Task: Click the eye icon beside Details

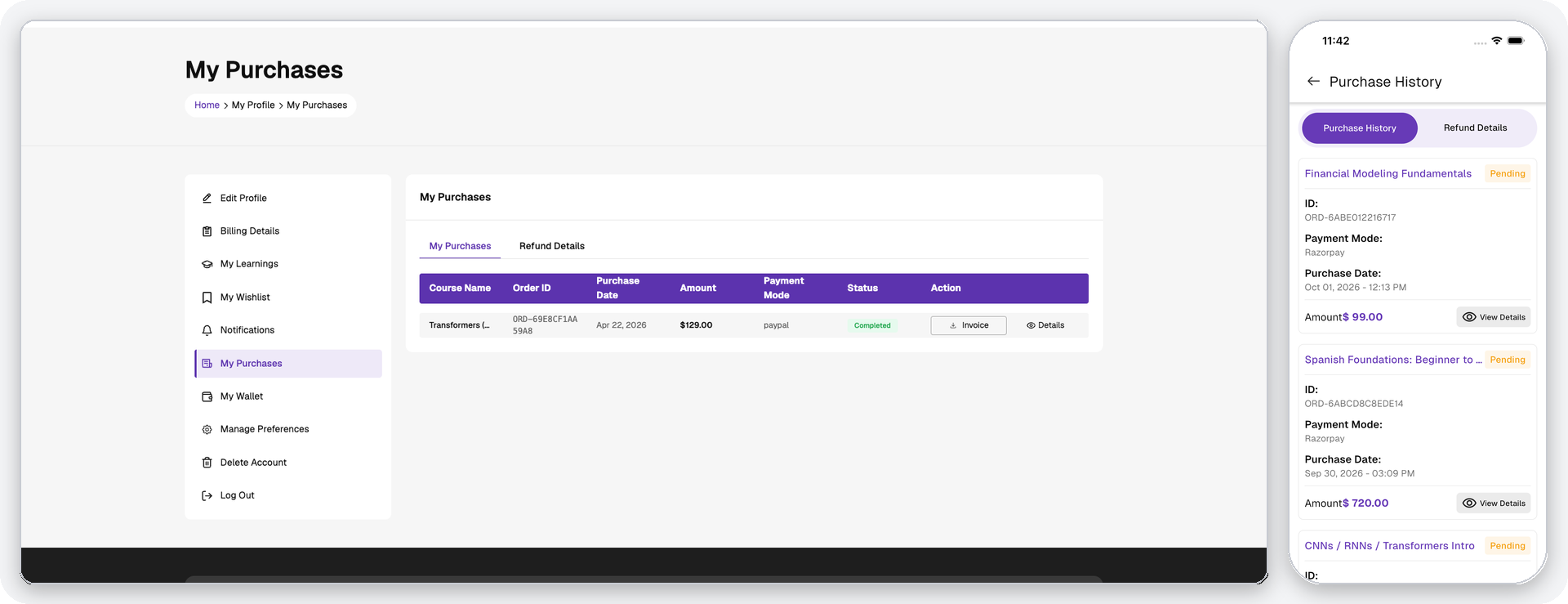Action: click(x=1031, y=325)
